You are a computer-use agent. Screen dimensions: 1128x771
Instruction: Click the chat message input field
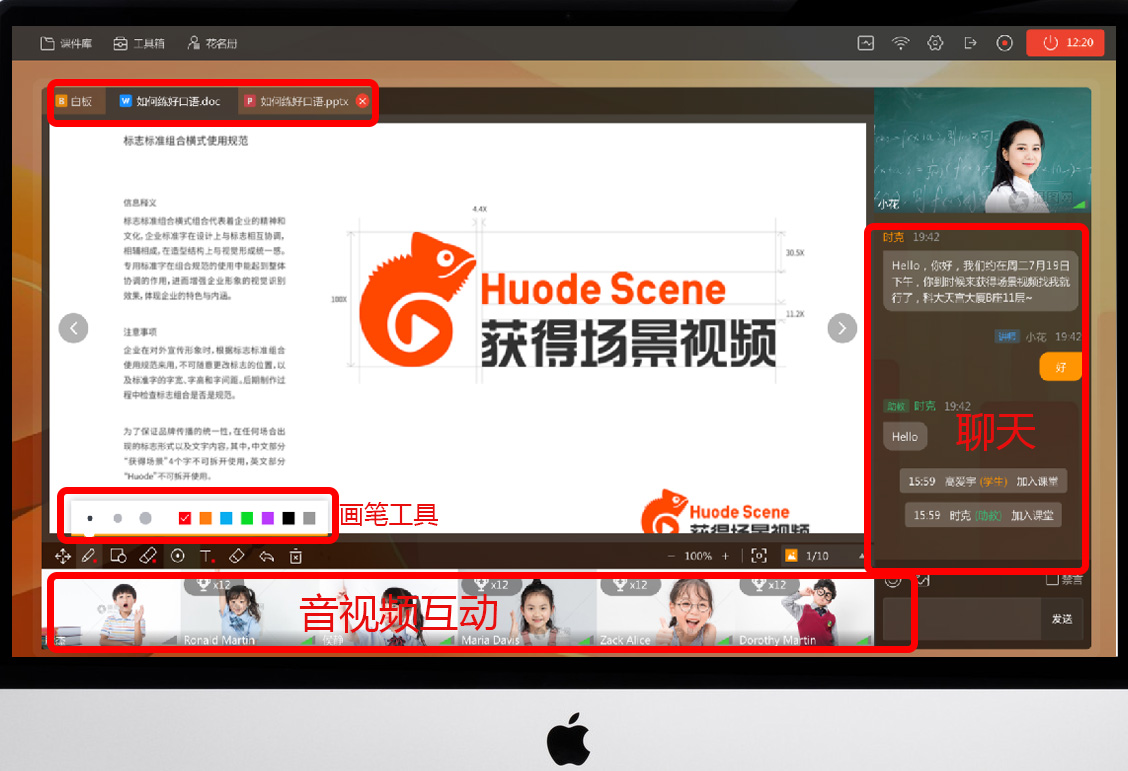point(962,619)
